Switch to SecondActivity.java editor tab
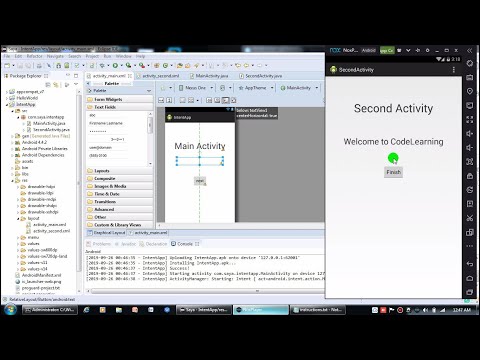 tap(263, 76)
